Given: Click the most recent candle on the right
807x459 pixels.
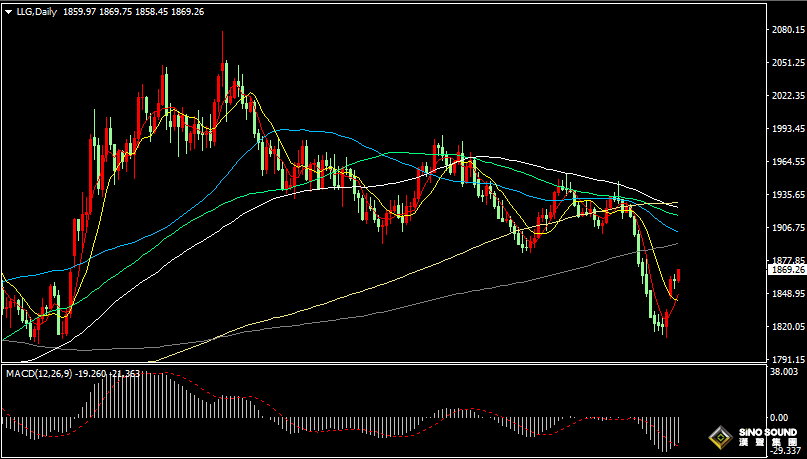Looking at the screenshot, I should (678, 276).
